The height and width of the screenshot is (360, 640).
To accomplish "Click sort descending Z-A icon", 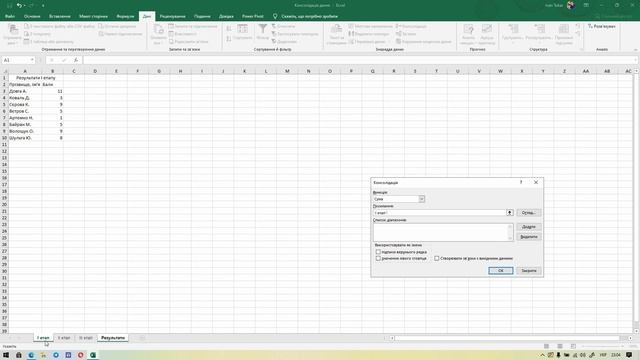I will click(x=229, y=38).
